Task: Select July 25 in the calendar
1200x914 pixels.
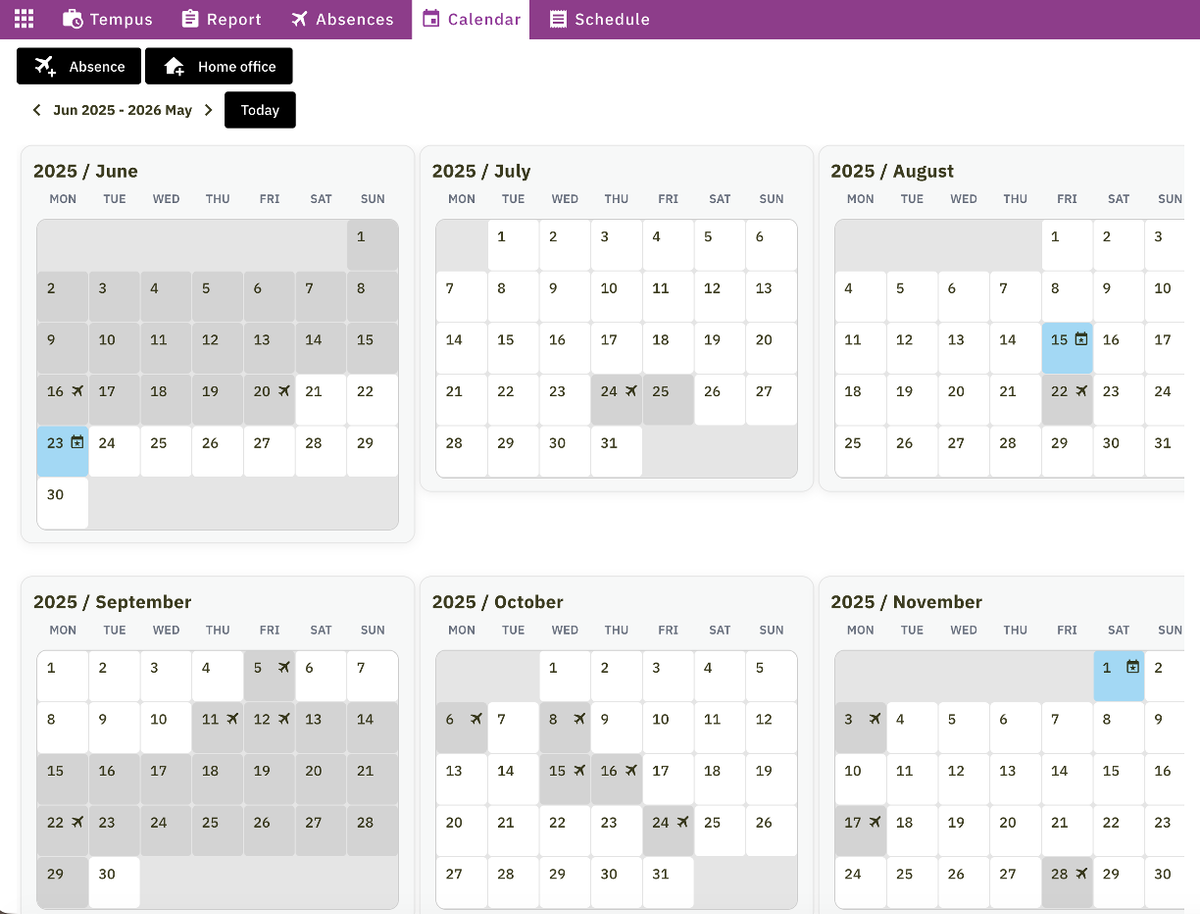Action: 668,400
